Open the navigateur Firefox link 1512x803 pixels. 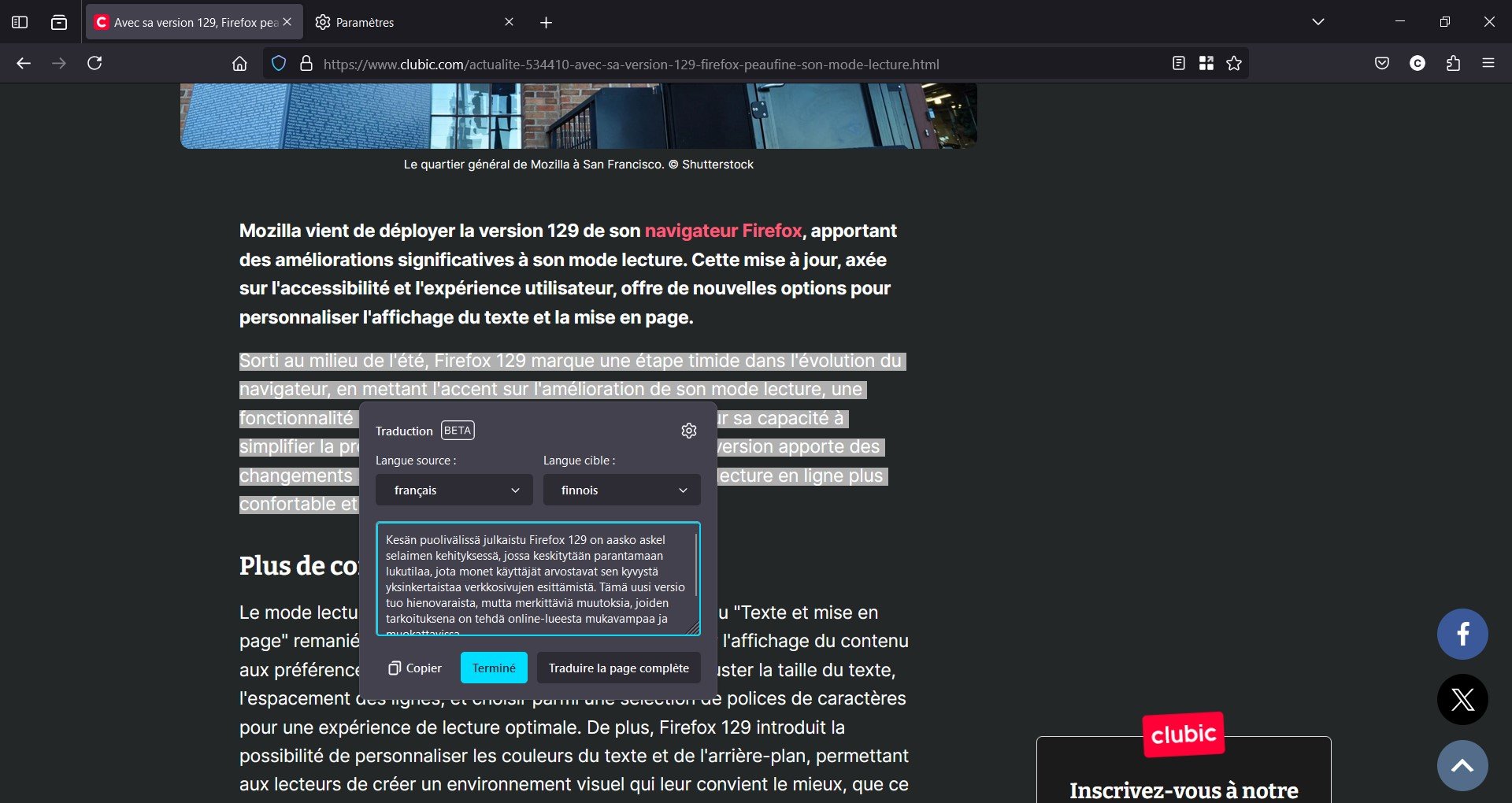pos(721,230)
